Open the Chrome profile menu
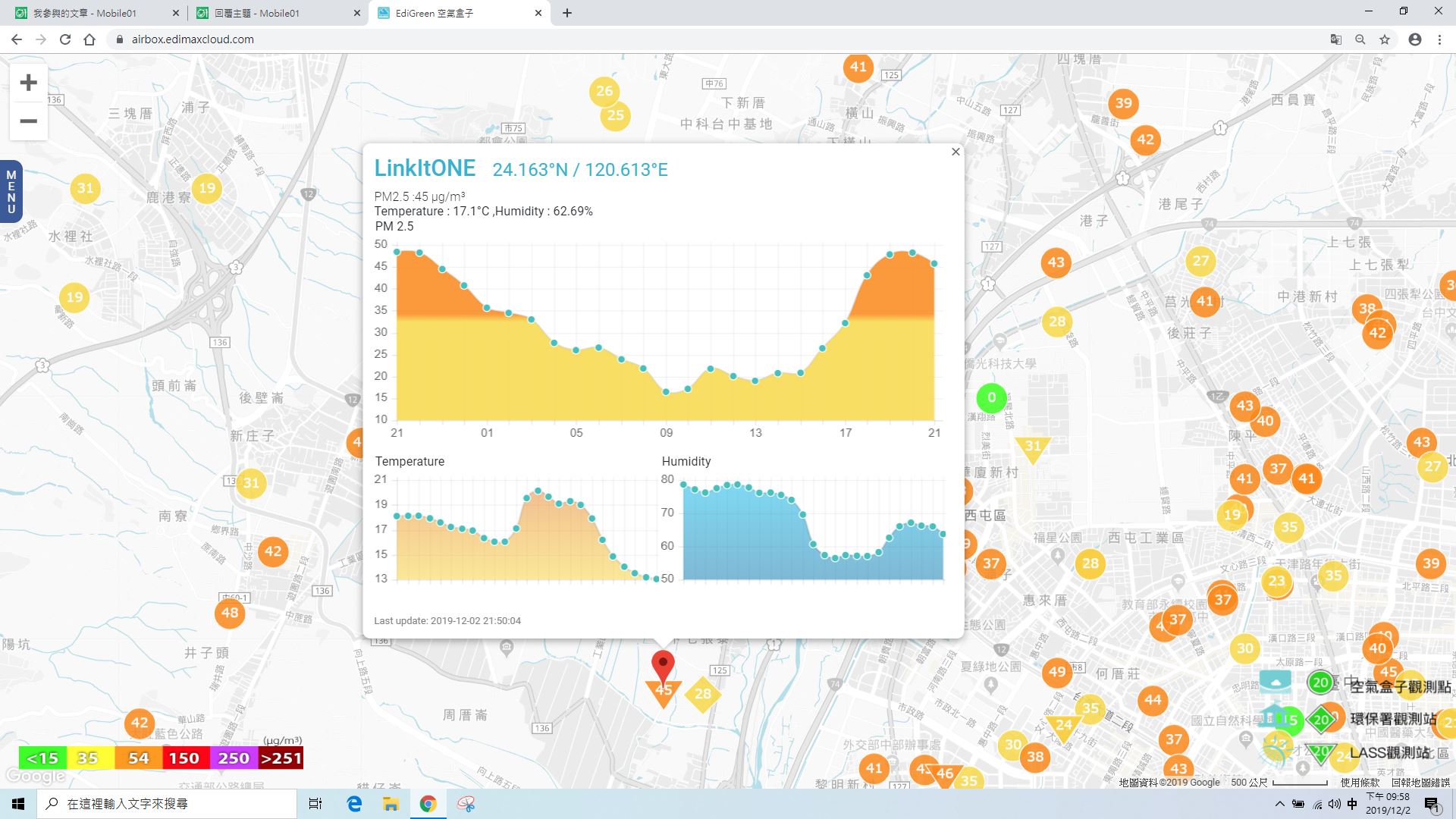The height and width of the screenshot is (819, 1456). click(x=1415, y=39)
